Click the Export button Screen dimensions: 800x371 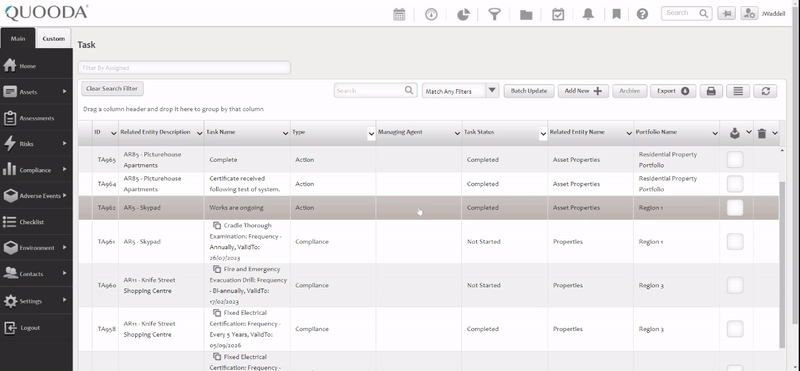click(x=673, y=91)
